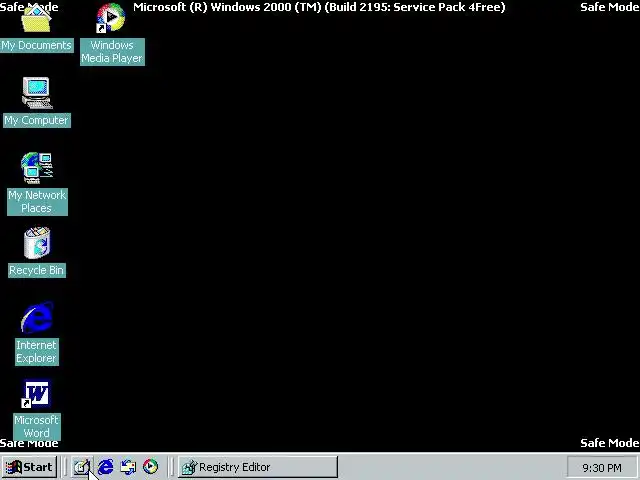The image size is (640, 480).
Task: Select the My Documents folder icon
Action: tap(36, 20)
